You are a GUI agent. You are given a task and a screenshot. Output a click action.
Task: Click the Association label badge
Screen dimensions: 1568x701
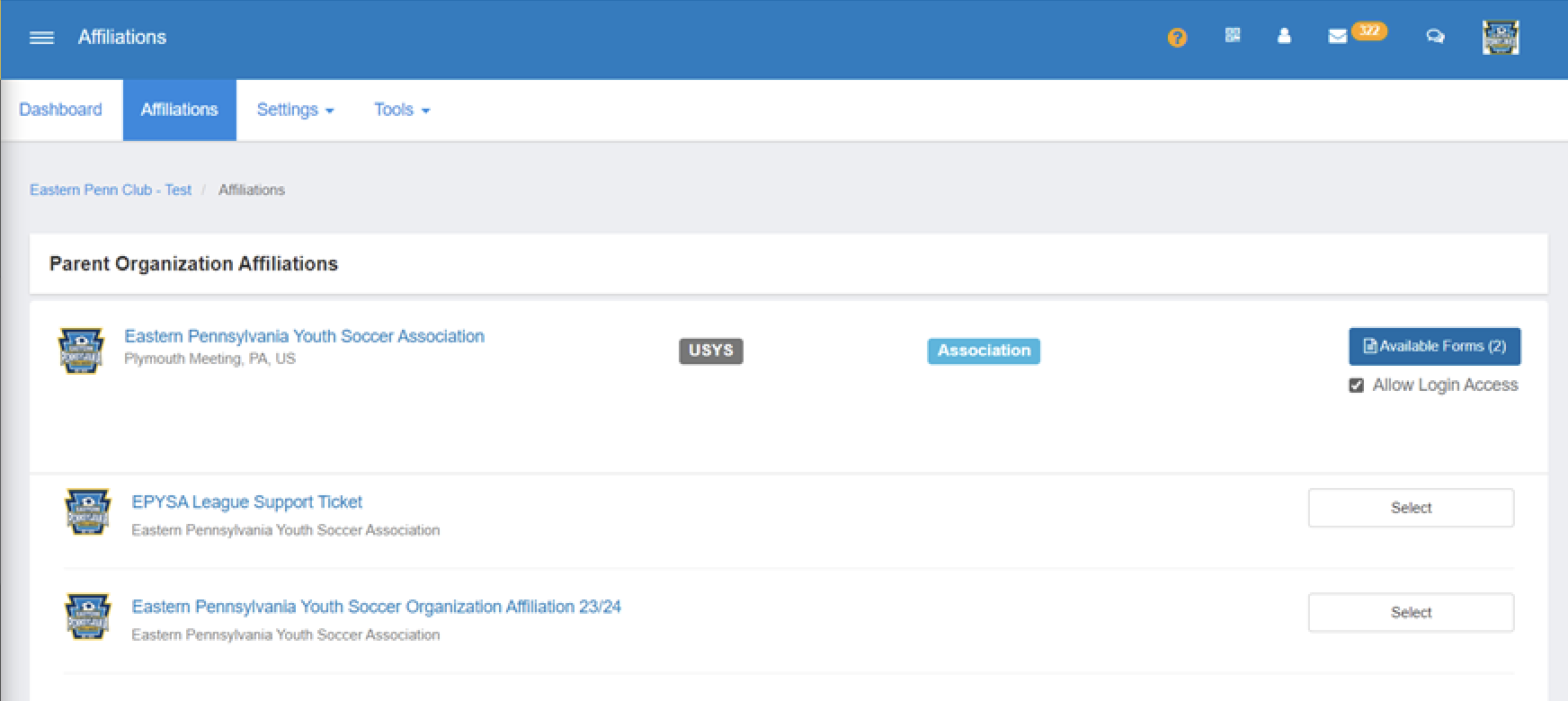[984, 350]
